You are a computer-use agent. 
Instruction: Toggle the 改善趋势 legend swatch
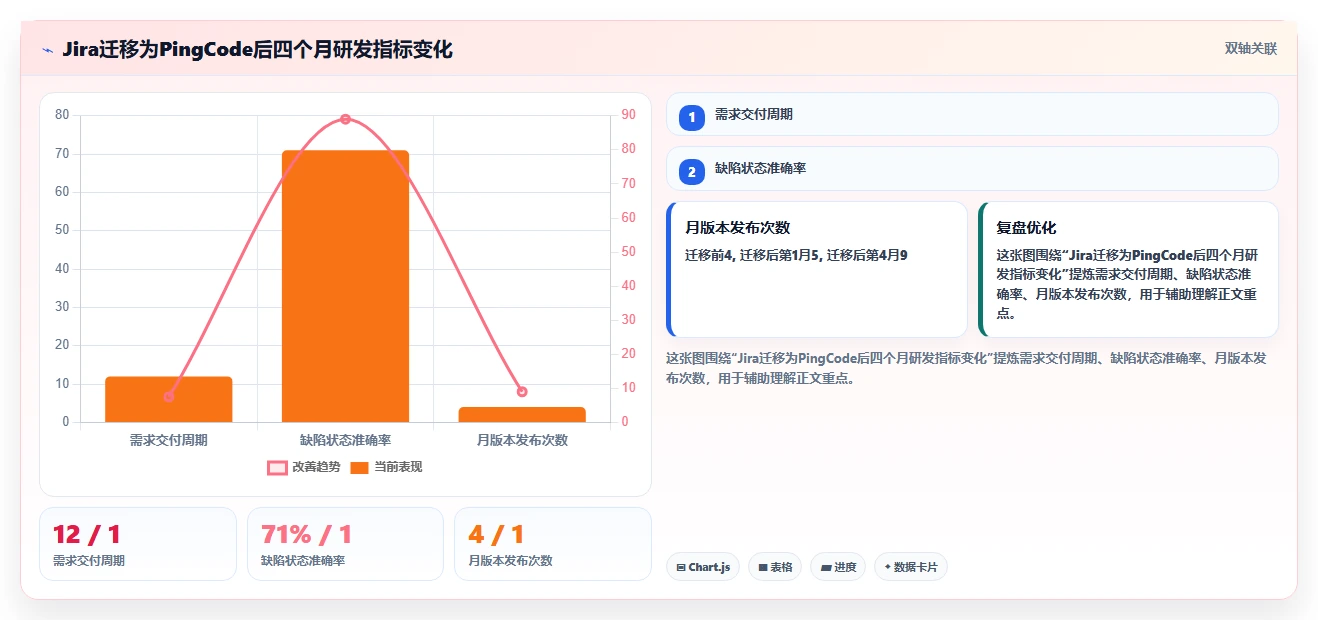[x=277, y=467]
